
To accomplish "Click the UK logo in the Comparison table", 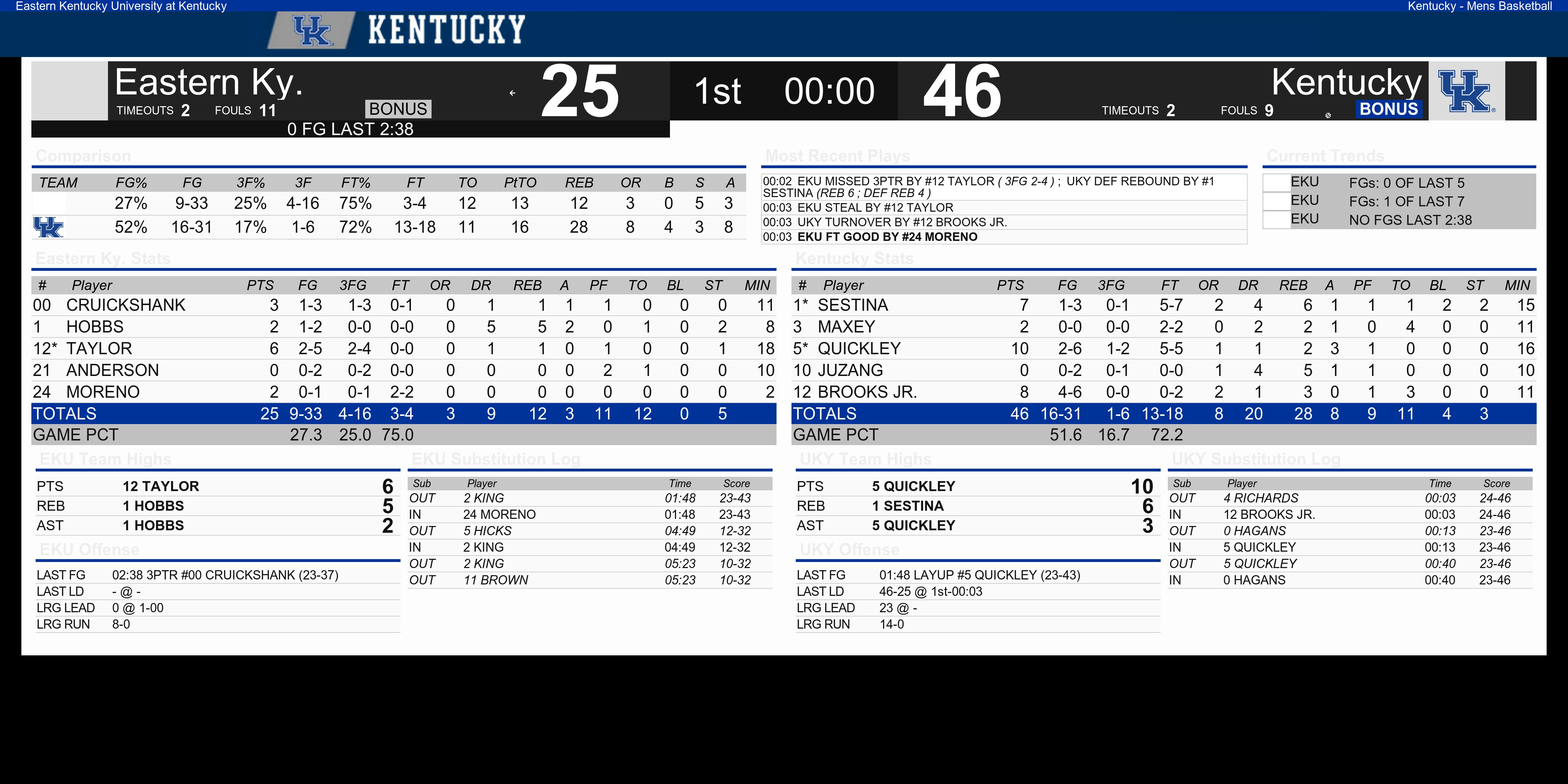I will pos(48,227).
